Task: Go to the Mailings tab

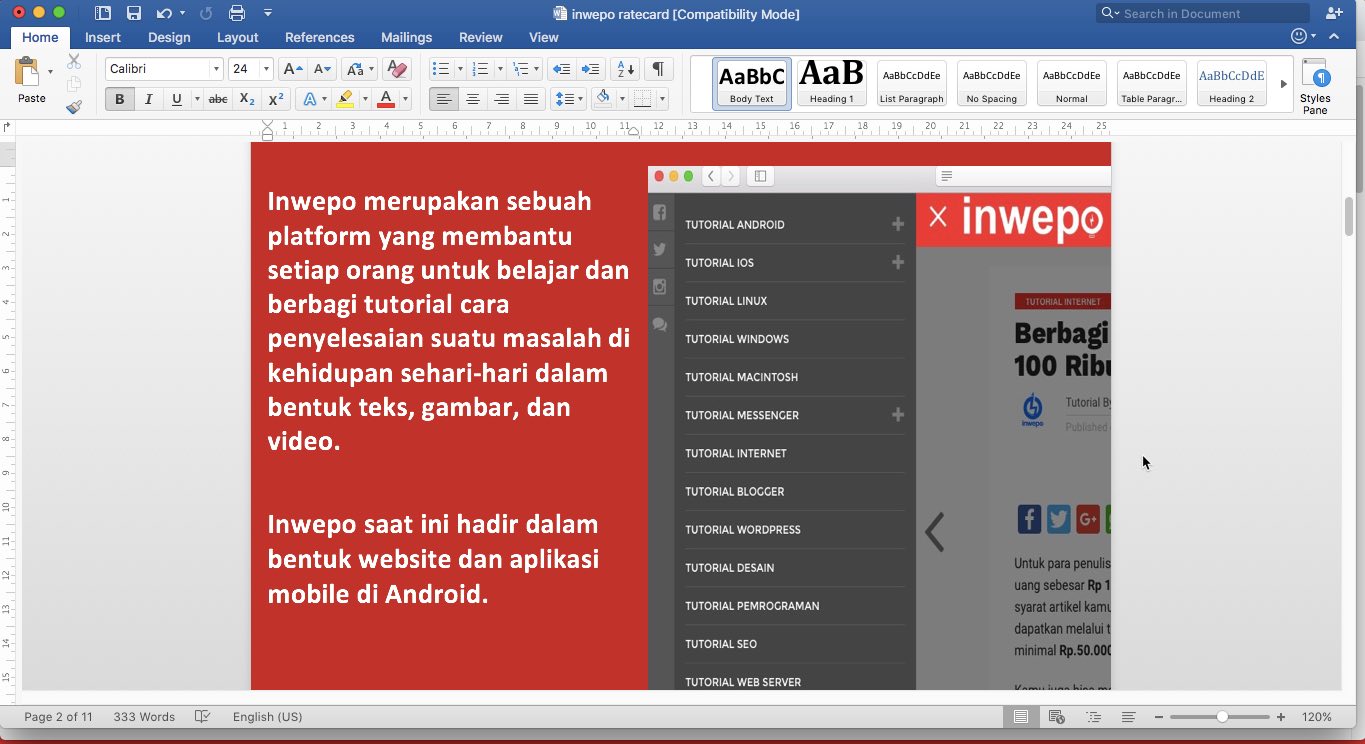Action: click(407, 37)
